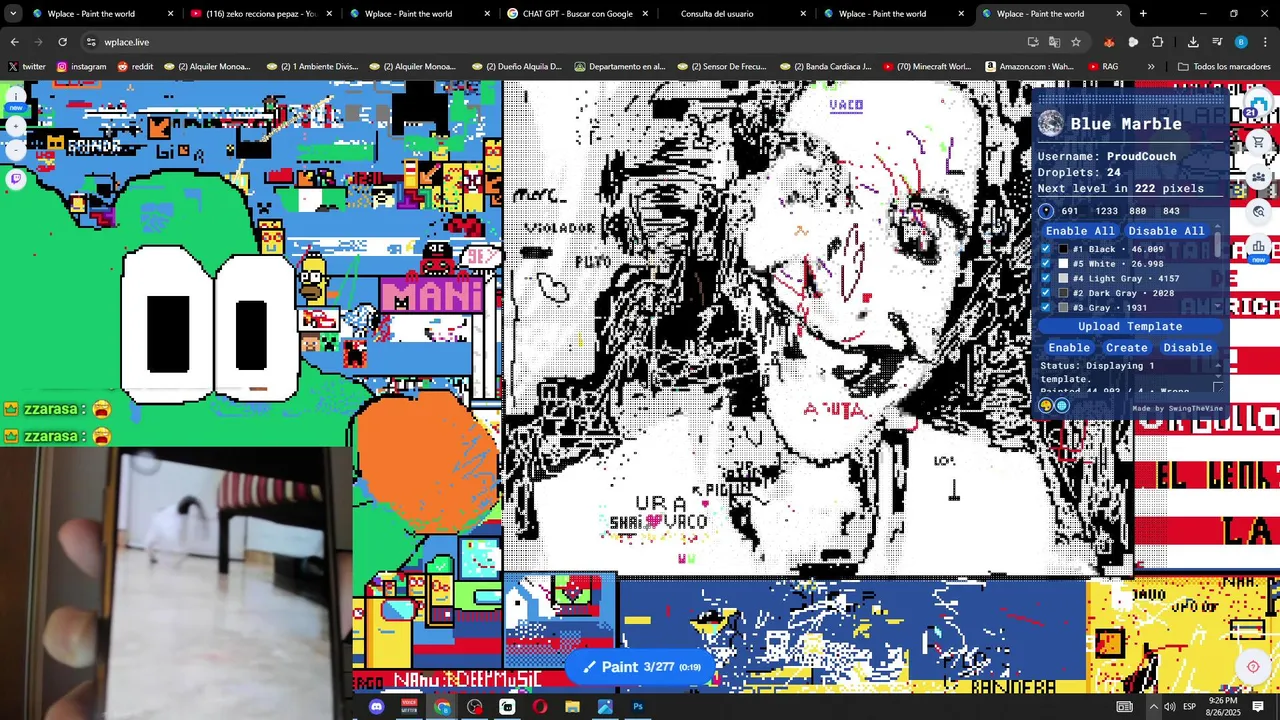This screenshot has height=720, width=1280.
Task: Toggle the #3 Gray color checkbox
Action: [x=1046, y=308]
